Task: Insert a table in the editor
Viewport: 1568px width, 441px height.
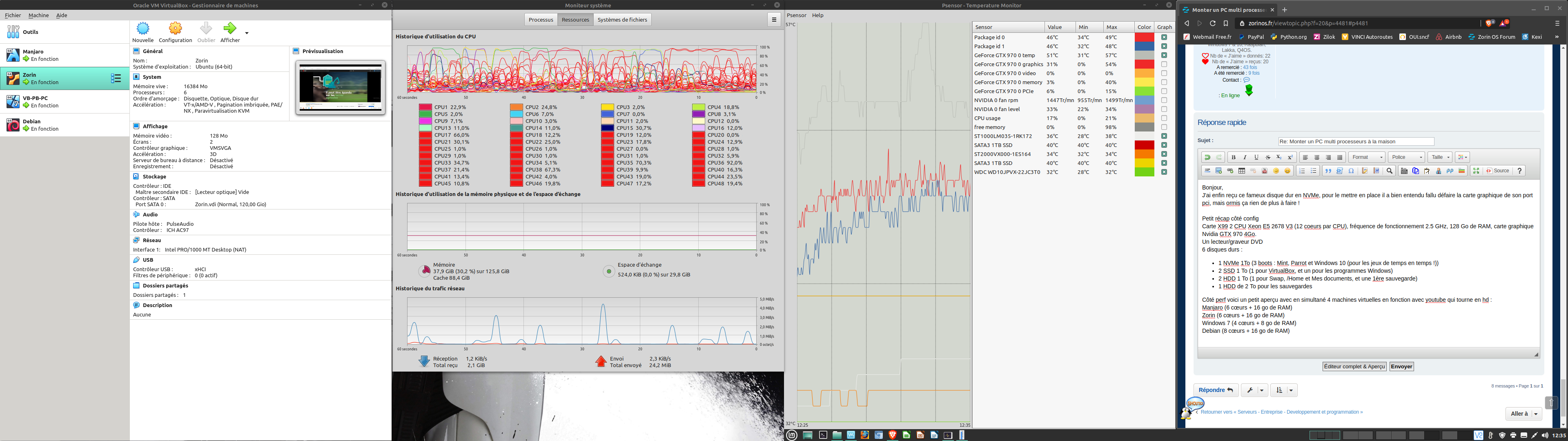Action: point(1242,171)
